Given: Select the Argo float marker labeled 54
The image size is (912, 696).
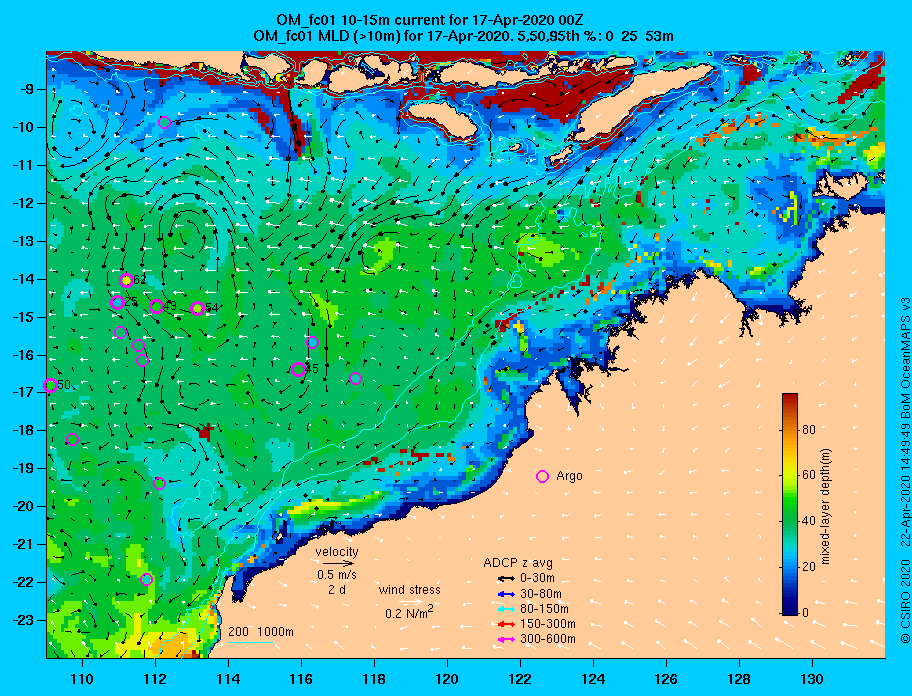Looking at the screenshot, I should [197, 308].
